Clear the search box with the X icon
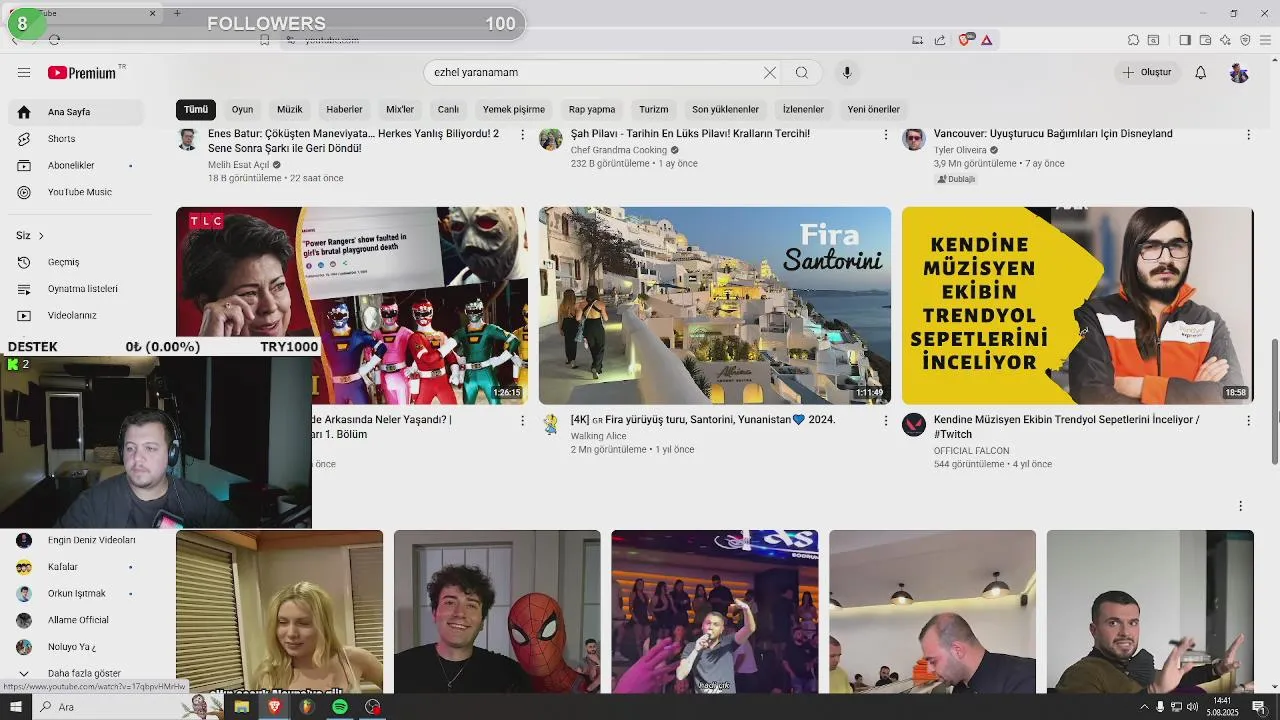The width and height of the screenshot is (1280, 720). click(x=770, y=72)
